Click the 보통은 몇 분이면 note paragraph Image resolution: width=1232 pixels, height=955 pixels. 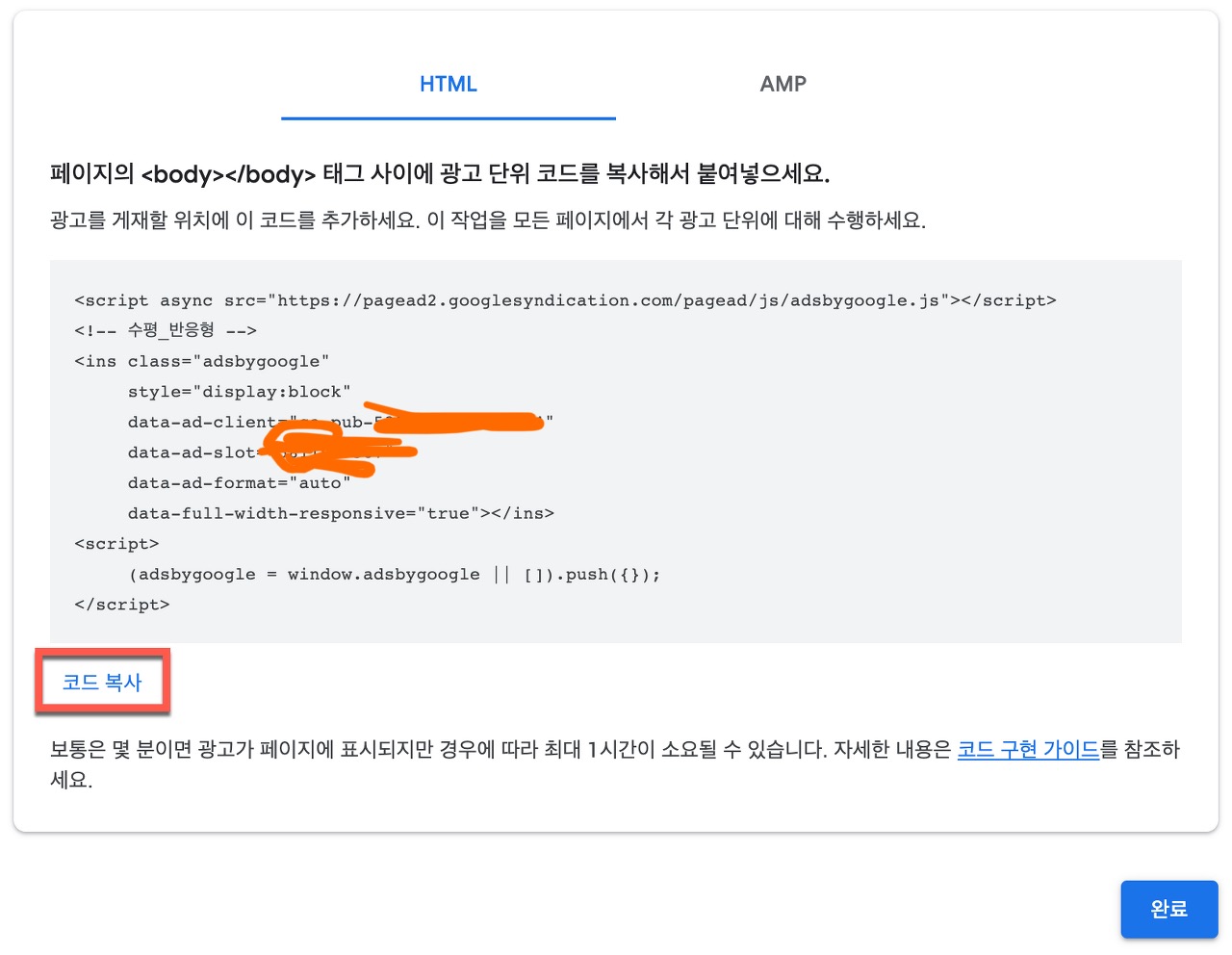(x=615, y=764)
